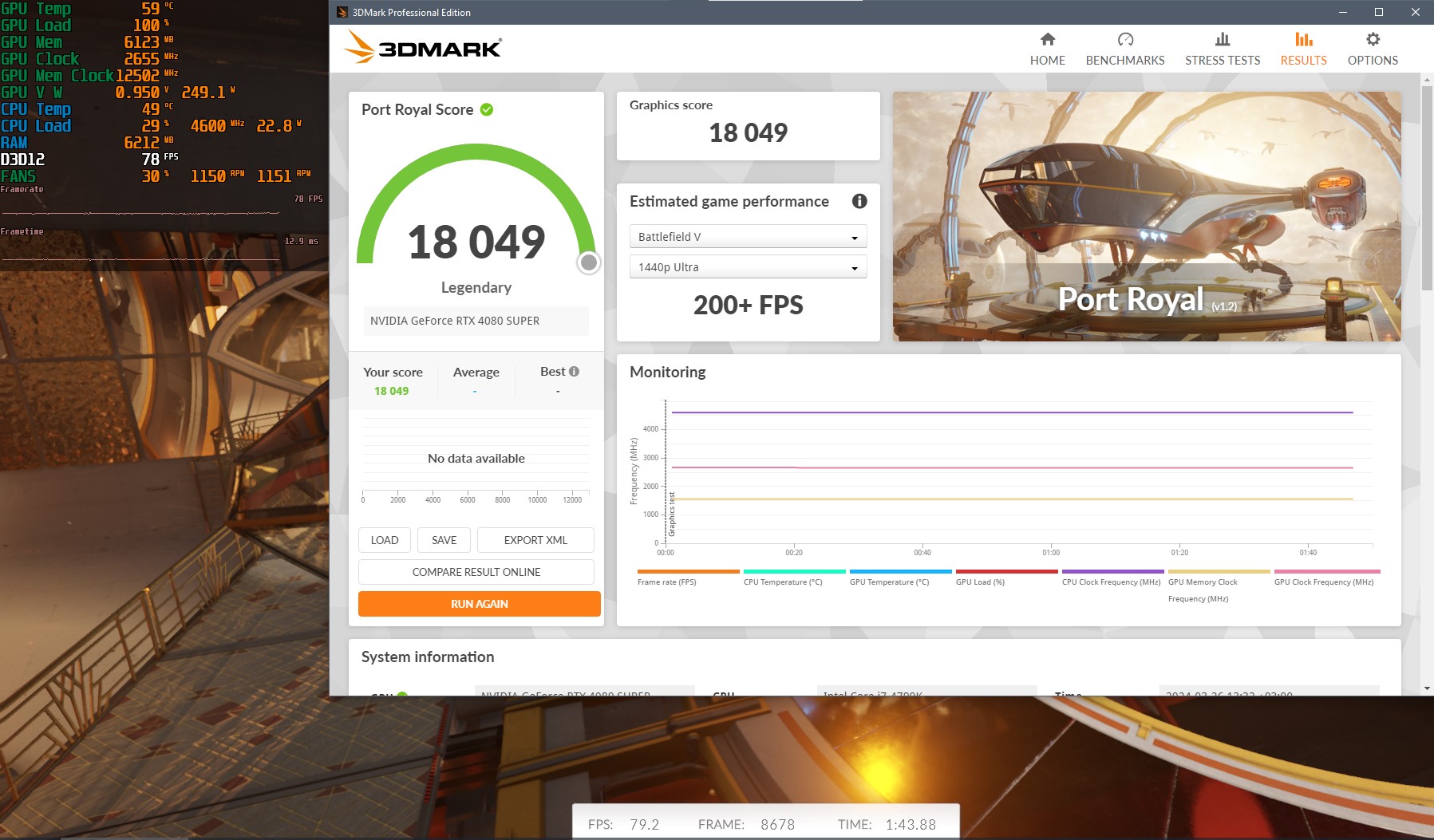The width and height of the screenshot is (1434, 840).
Task: Click the Estimated game performance heading
Action: [x=729, y=202]
